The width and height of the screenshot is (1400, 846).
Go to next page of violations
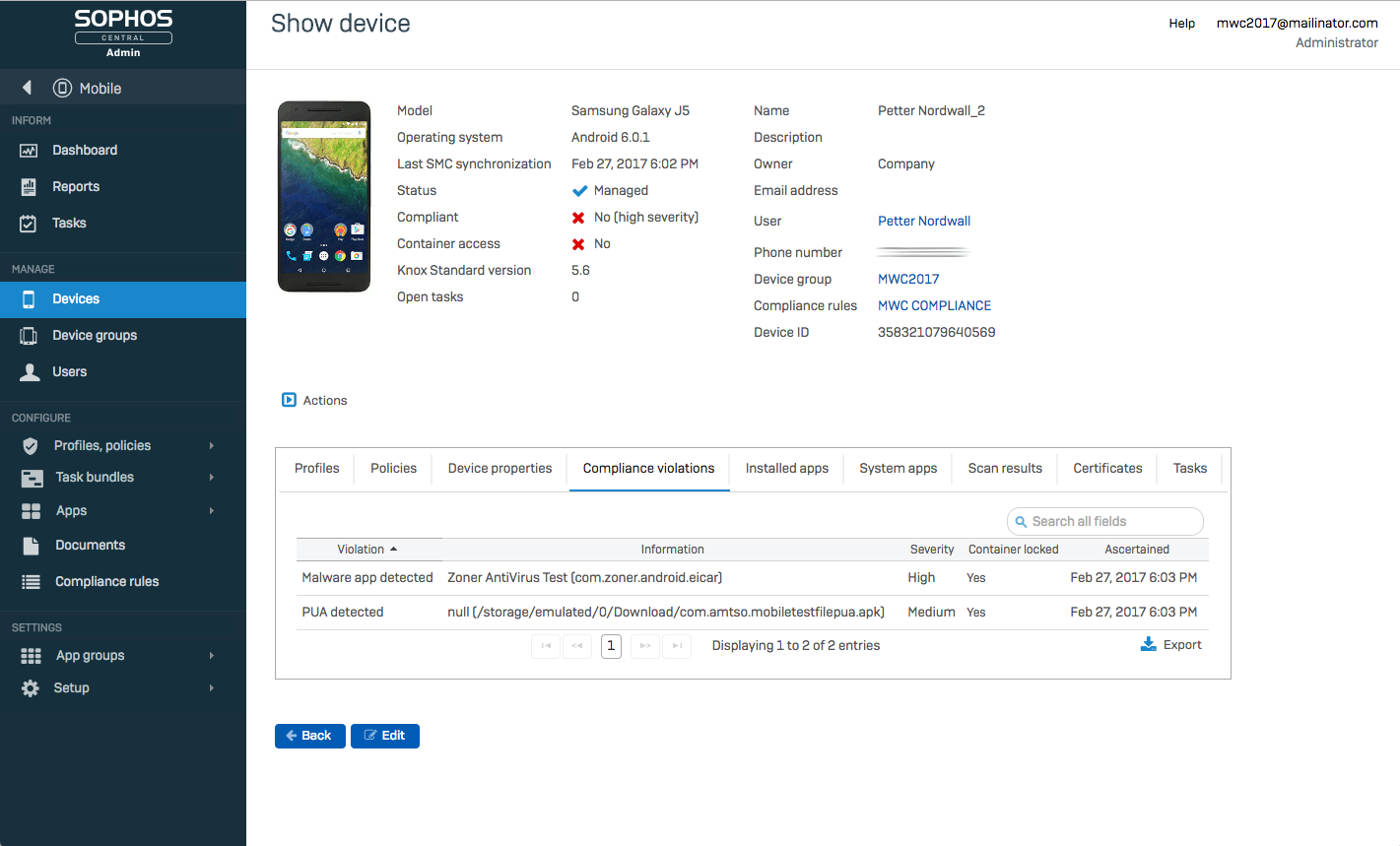pos(645,646)
